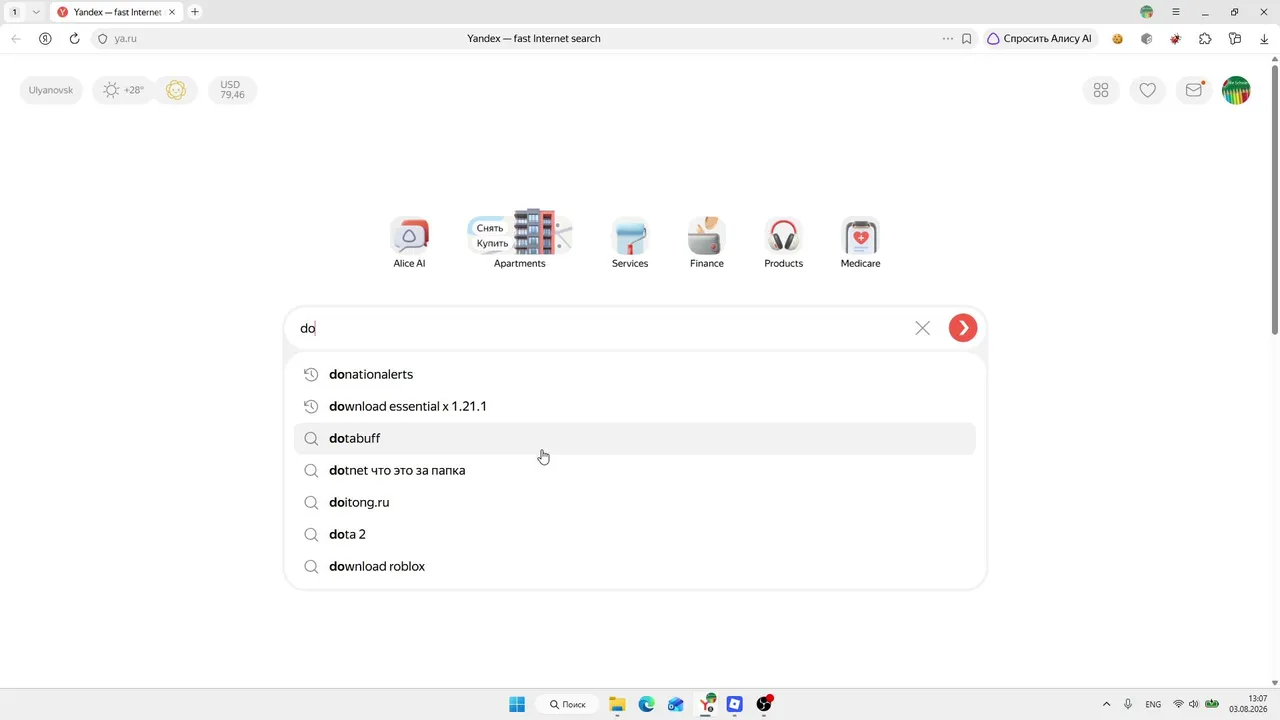Choose the 'dota 2' suggestion
Image resolution: width=1280 pixels, height=720 pixels.
(x=635, y=534)
